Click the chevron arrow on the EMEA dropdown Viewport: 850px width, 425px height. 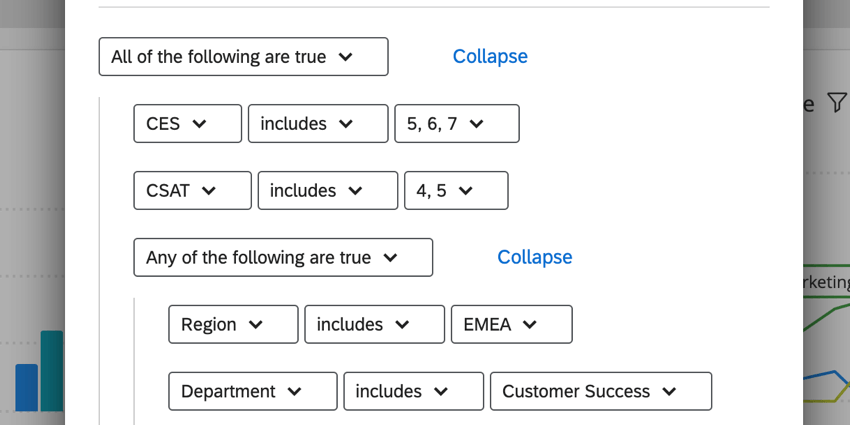coord(530,325)
